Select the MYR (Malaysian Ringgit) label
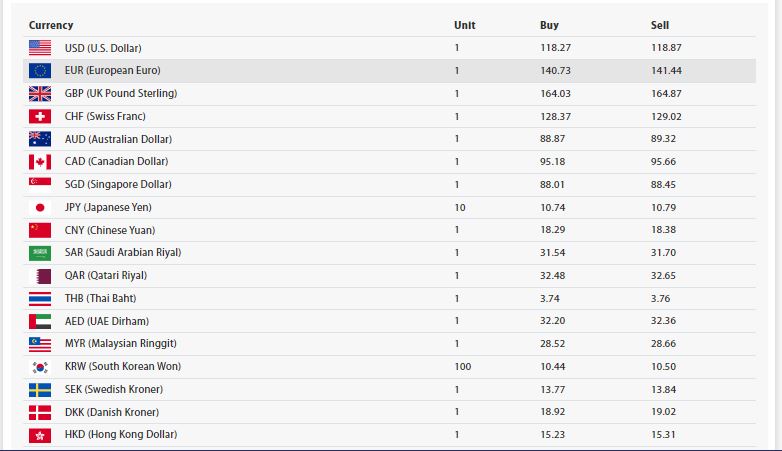Viewport: 782px width, 451px height. tap(121, 343)
